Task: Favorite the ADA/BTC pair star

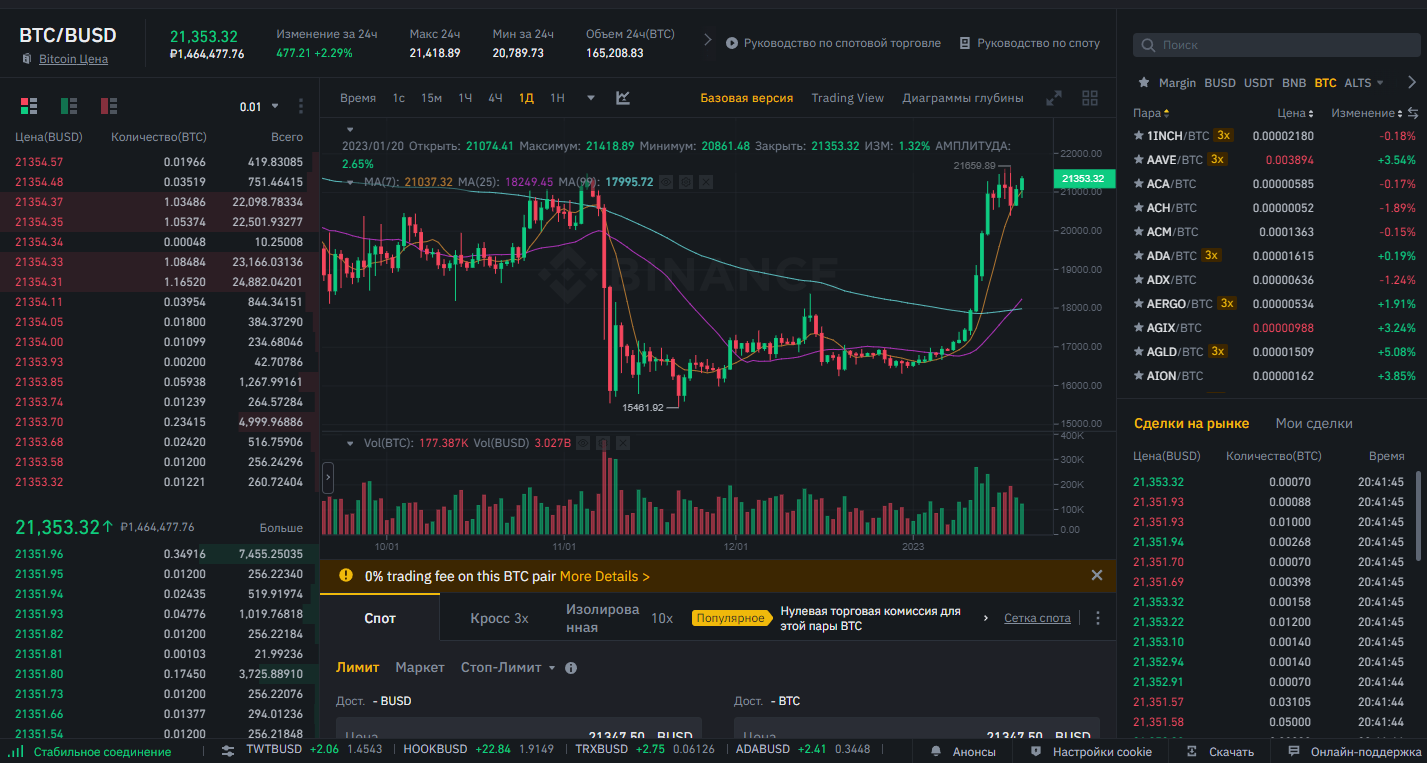Action: [1138, 255]
